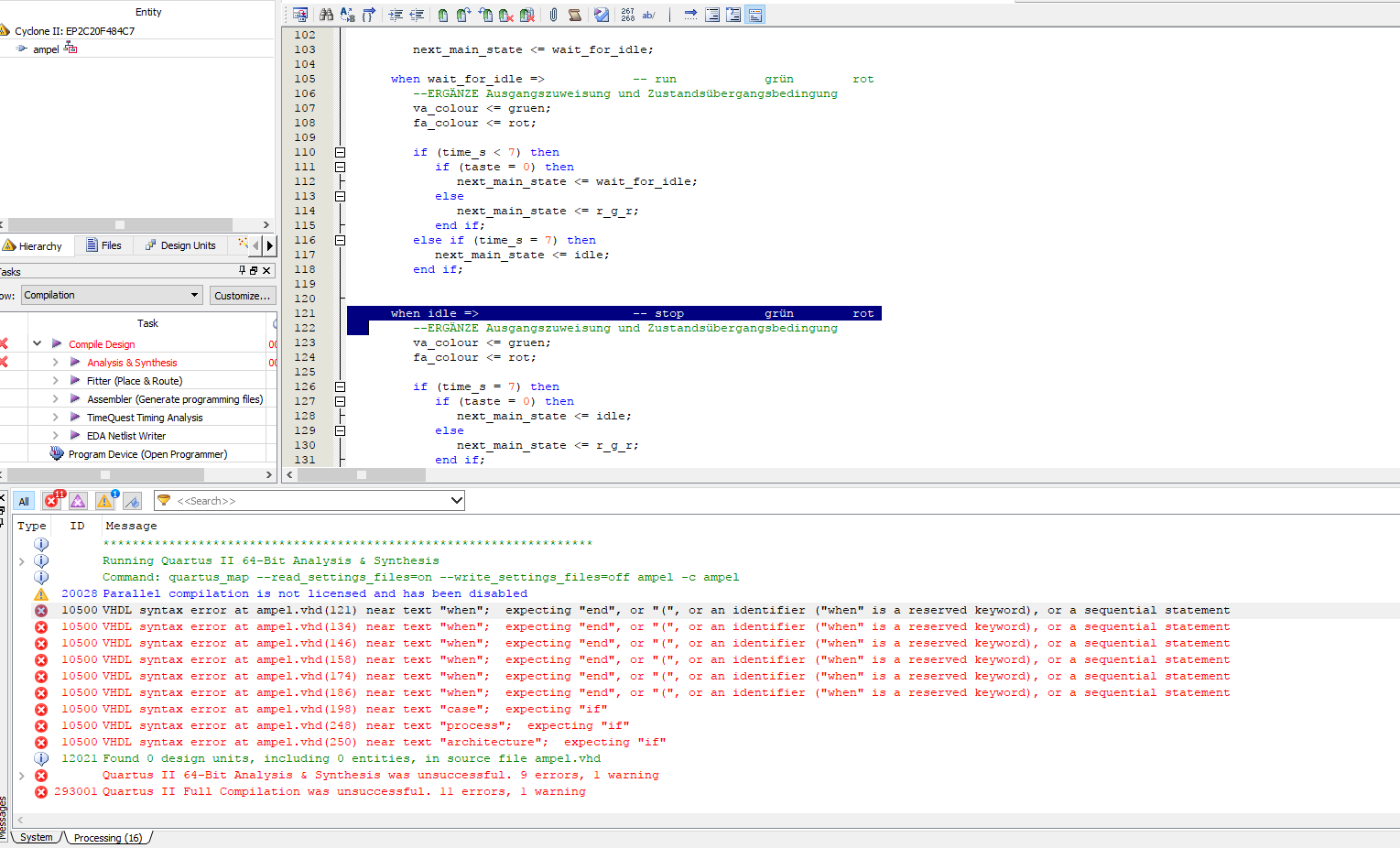The image size is (1400, 848).
Task: Select the Cyclone II: EP2C20F484C7 device row
Action: pos(73,30)
